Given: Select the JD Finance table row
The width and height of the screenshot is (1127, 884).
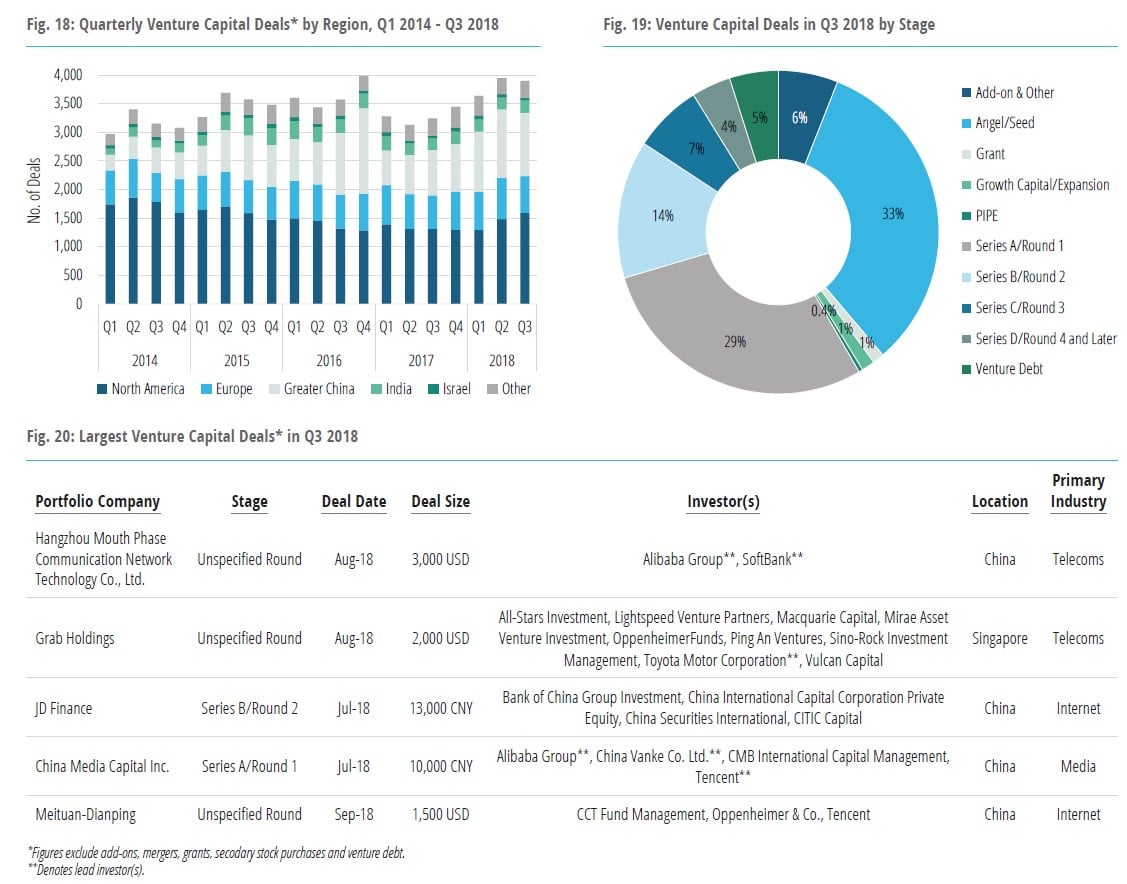Looking at the screenshot, I should [63, 708].
